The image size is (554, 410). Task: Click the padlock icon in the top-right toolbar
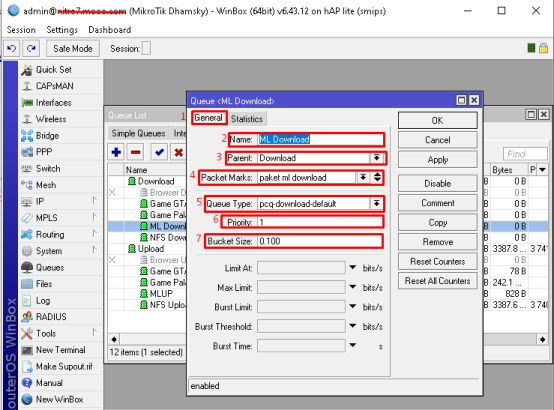pos(543,48)
